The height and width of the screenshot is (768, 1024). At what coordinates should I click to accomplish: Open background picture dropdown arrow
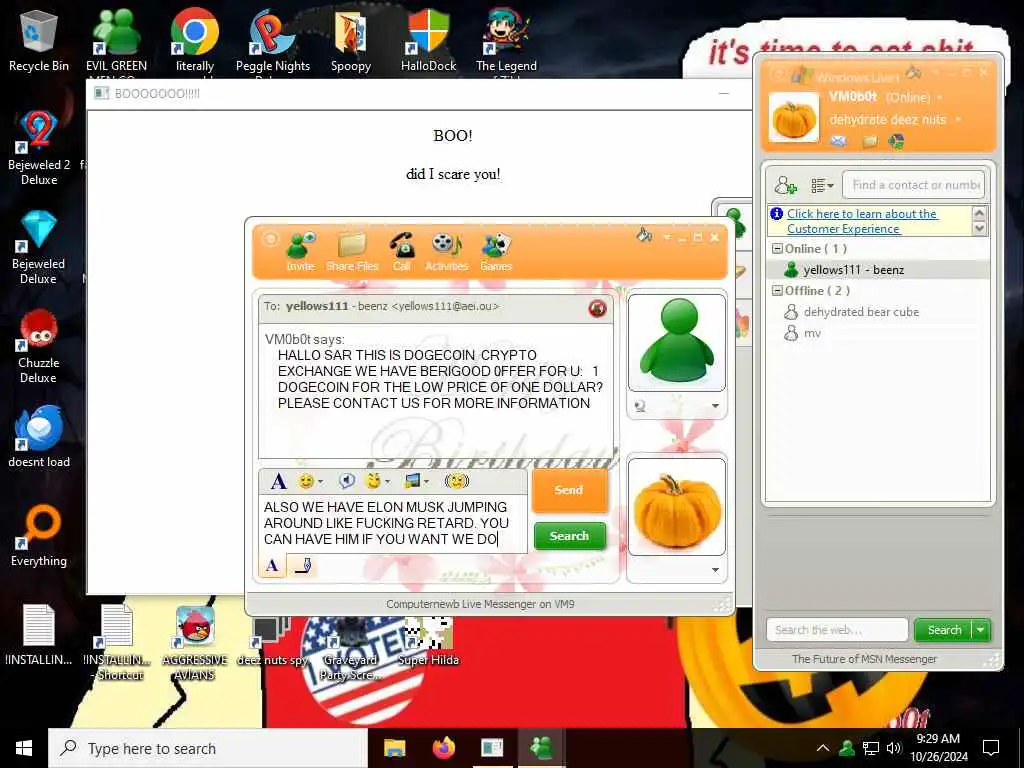click(426, 482)
